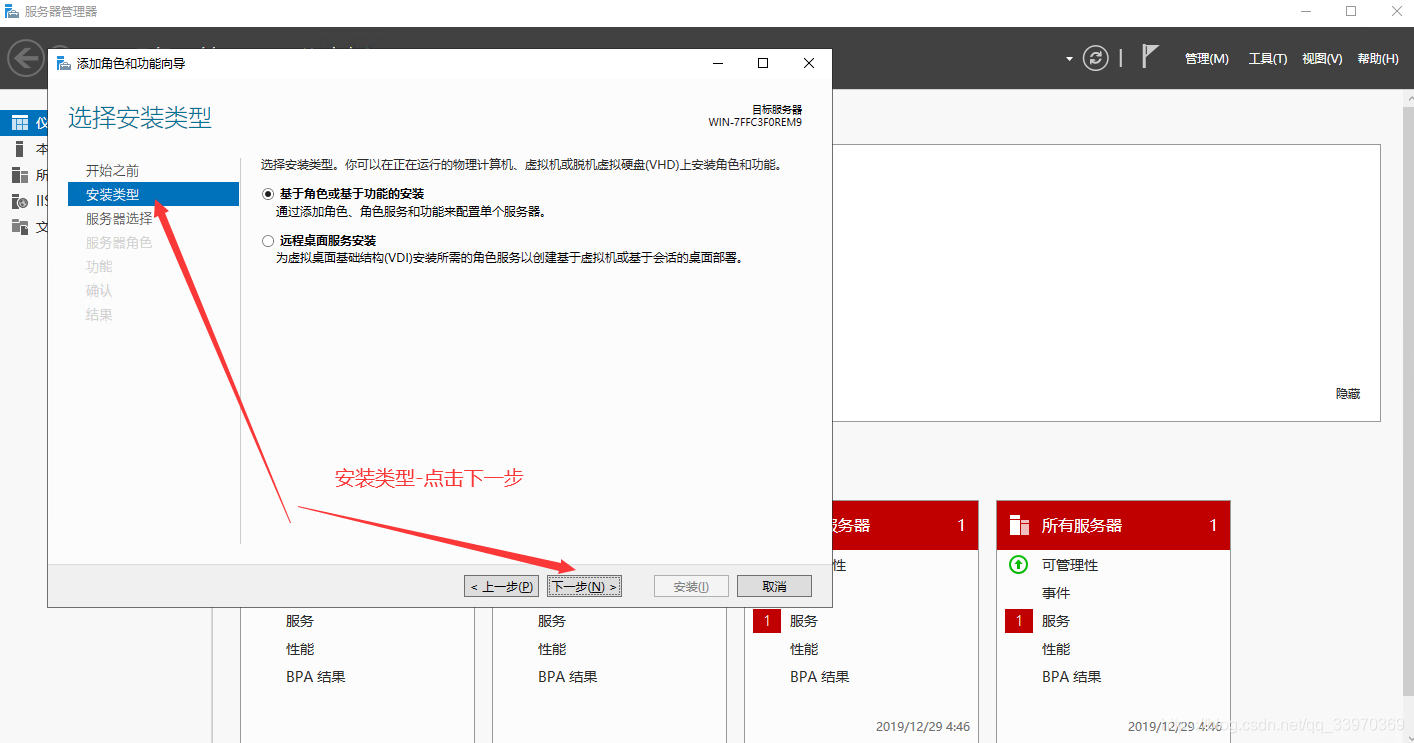Click Server Manager title bar app icon
Screen dimensions: 1414x743
click(x=11, y=11)
